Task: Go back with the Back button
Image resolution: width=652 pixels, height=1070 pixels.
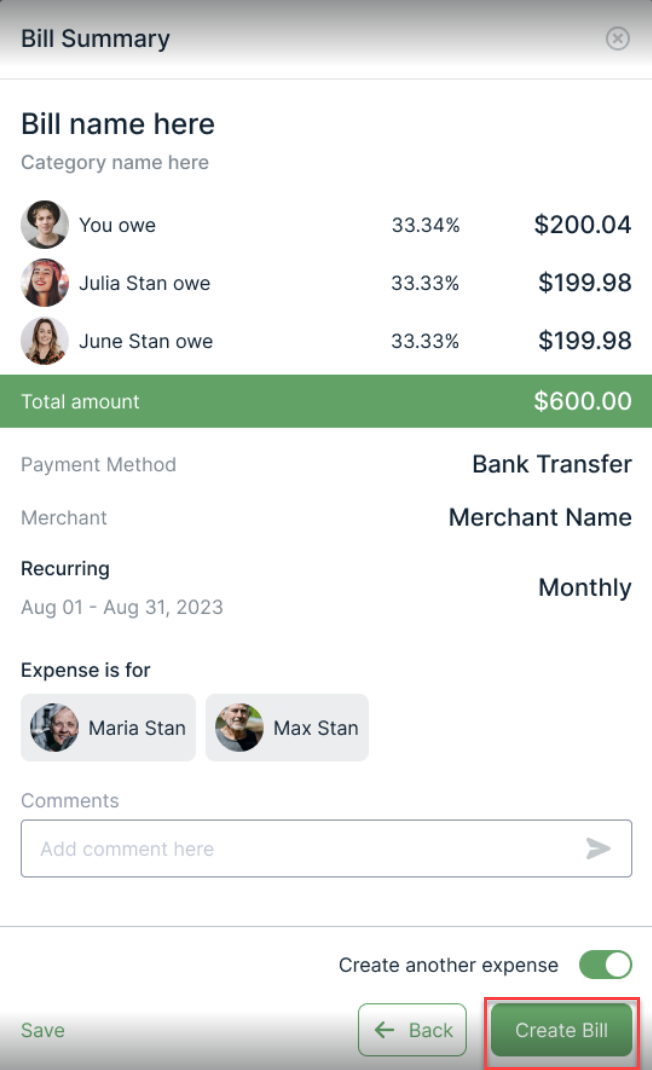Action: click(412, 1030)
